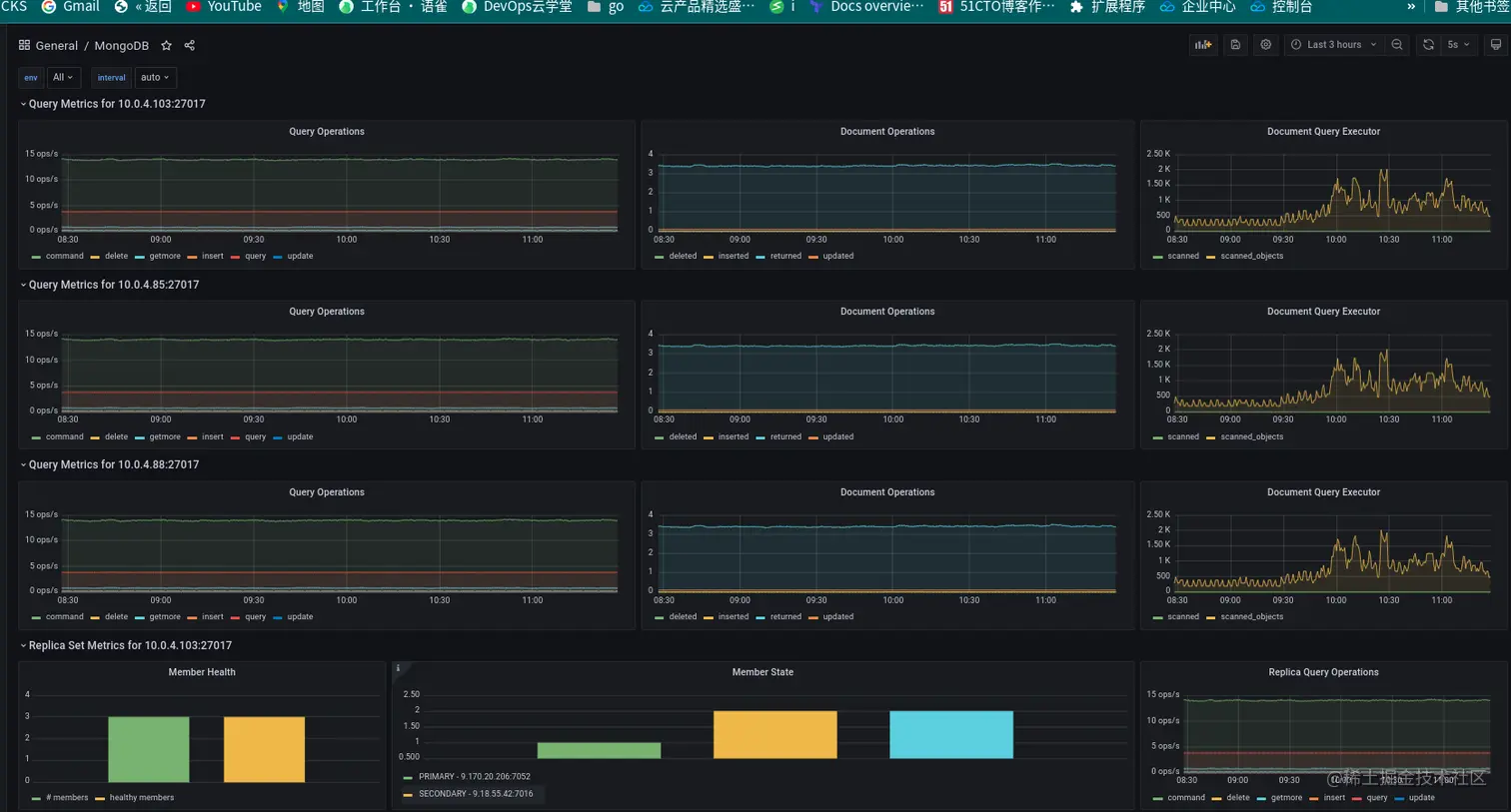
Task: Open the YouTube bookmark
Action: click(x=224, y=7)
